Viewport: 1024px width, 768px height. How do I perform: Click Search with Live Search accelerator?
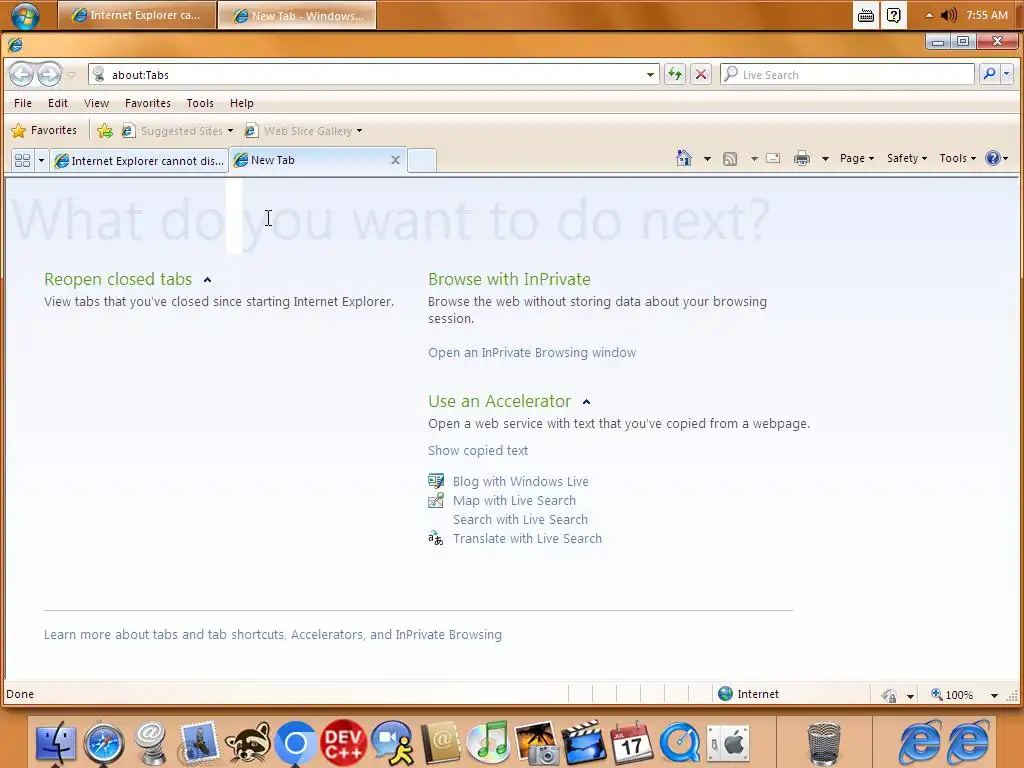pyautogui.click(x=520, y=519)
